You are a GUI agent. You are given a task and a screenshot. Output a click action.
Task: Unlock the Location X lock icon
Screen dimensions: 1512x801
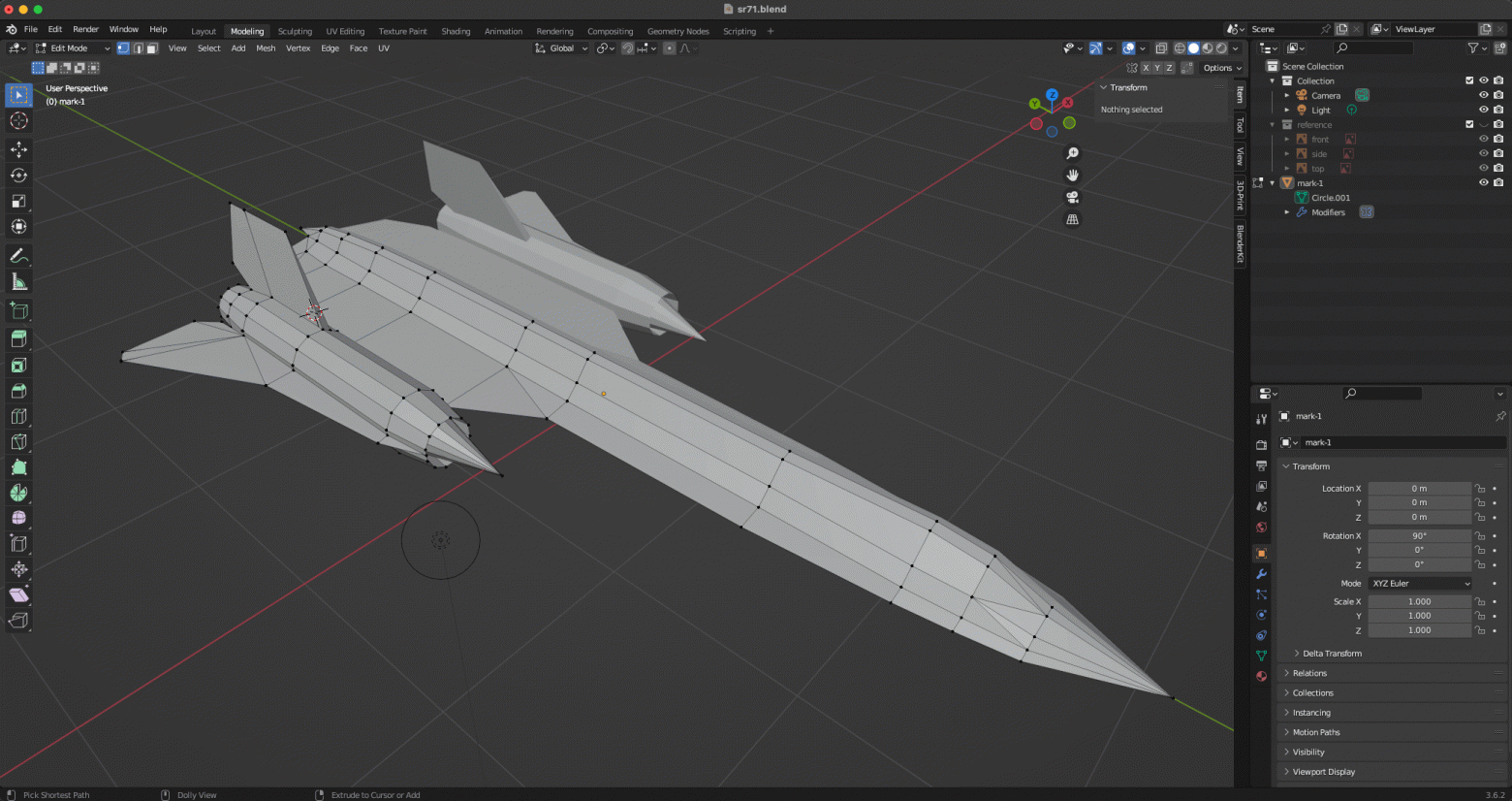(1480, 488)
